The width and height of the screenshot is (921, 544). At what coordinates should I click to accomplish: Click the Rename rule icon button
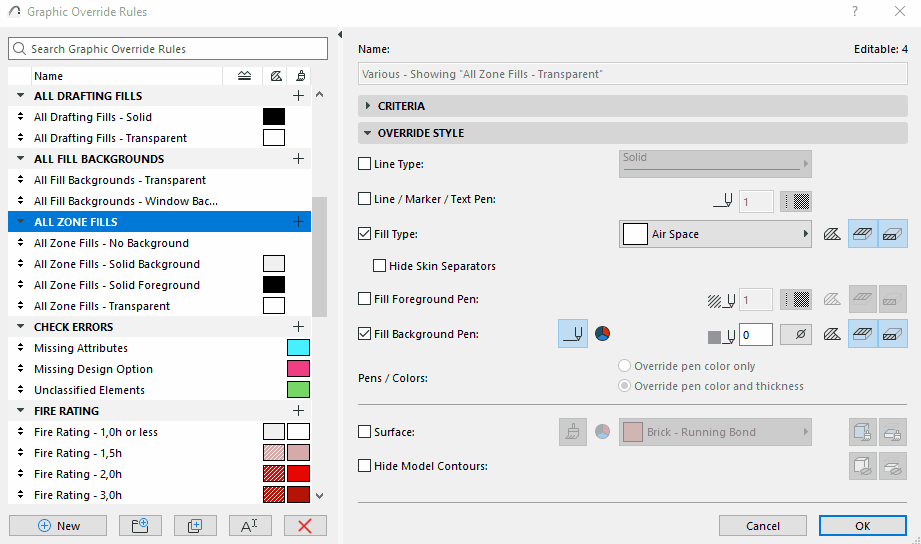(250, 526)
